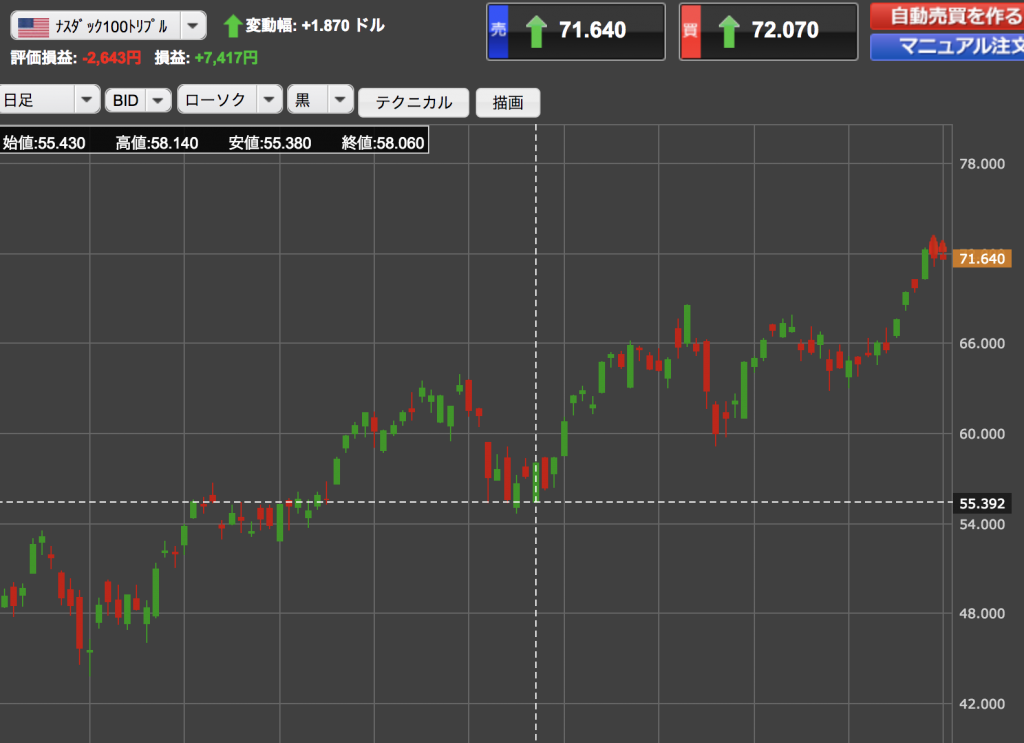The image size is (1024, 743).
Task: Click the 描画 drawing button
Action: coord(507,103)
